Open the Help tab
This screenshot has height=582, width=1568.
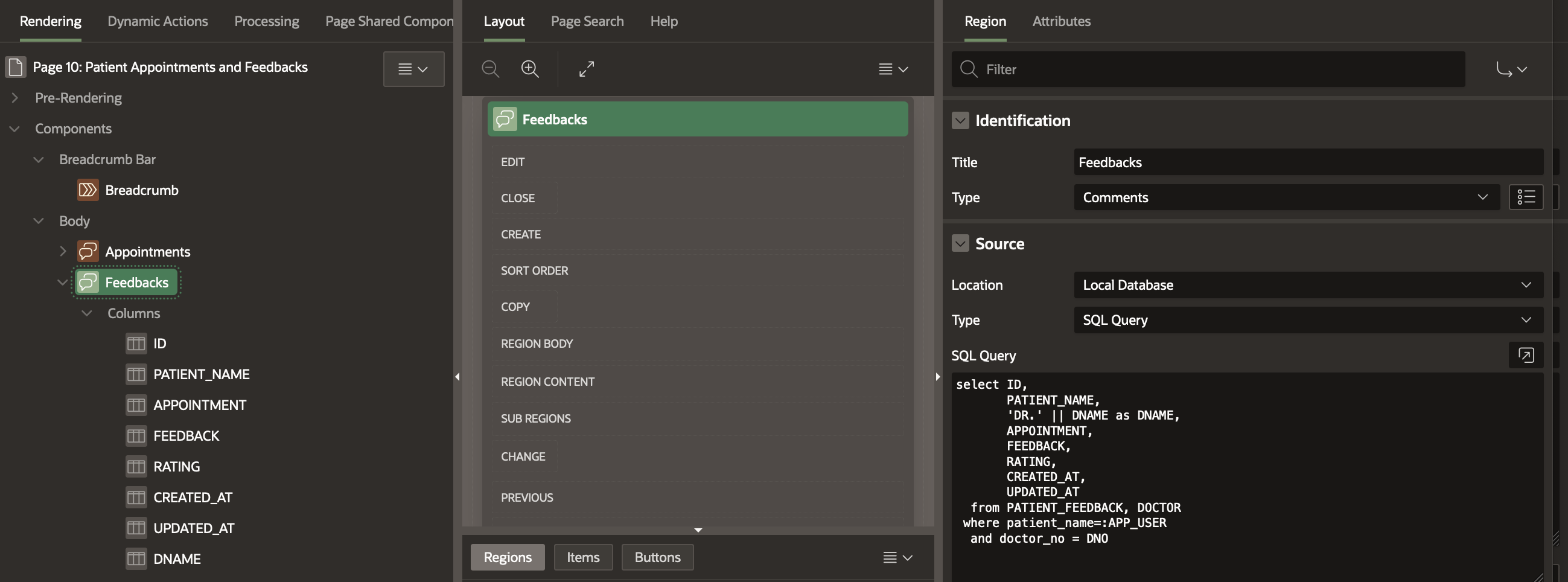pyautogui.click(x=664, y=21)
